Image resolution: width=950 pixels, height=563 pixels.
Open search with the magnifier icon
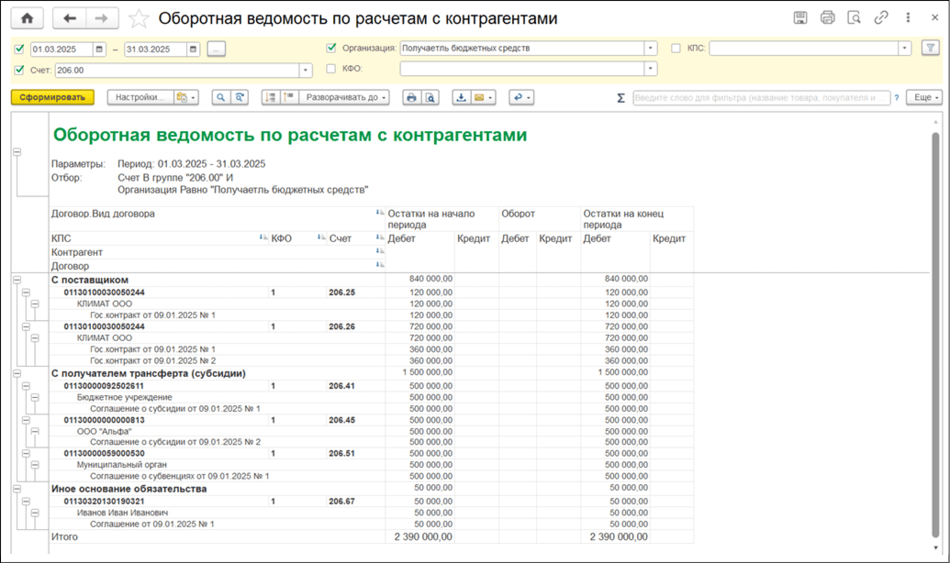[x=219, y=97]
